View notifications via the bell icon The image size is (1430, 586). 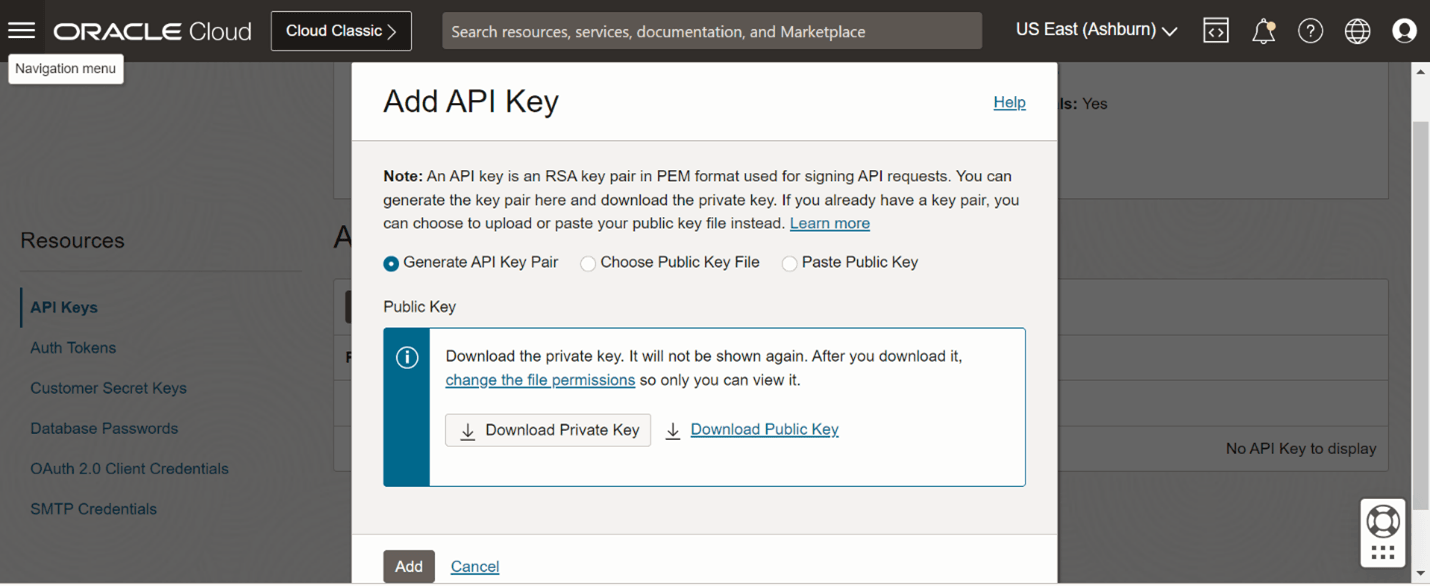(1263, 30)
